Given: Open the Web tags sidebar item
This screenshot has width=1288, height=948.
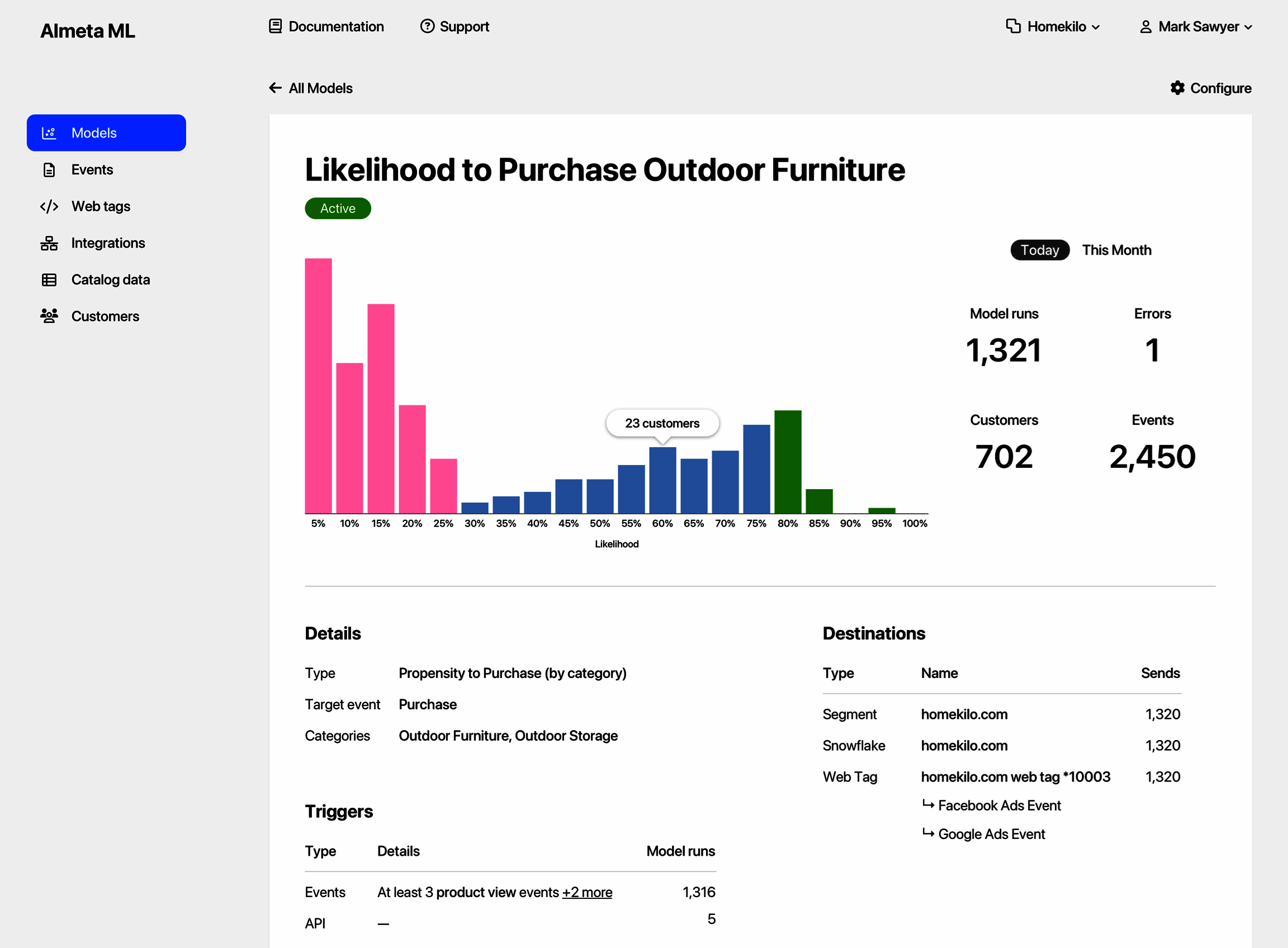Looking at the screenshot, I should (x=101, y=207).
